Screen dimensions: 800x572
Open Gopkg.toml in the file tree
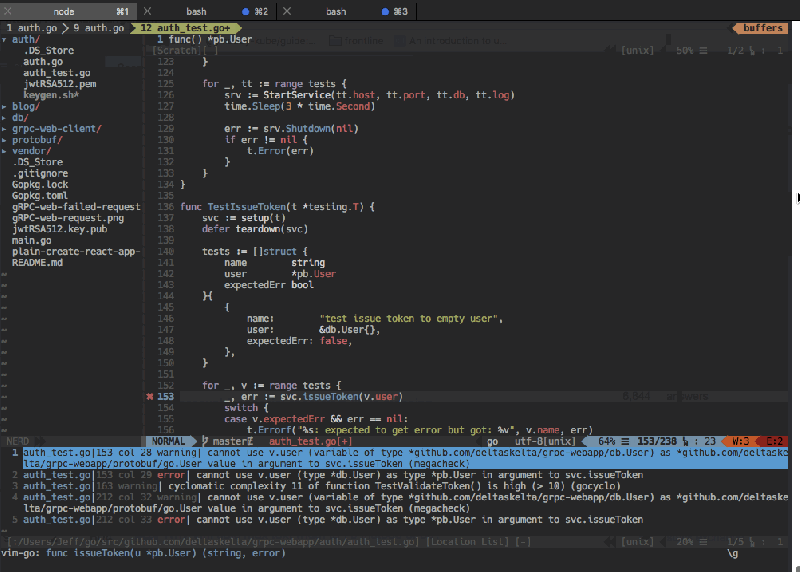pos(40,196)
